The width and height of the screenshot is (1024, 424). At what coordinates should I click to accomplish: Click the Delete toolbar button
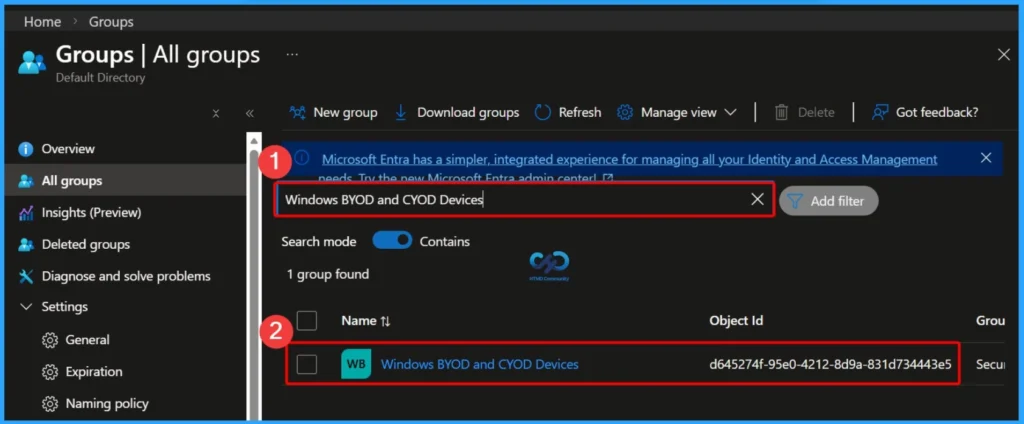point(805,112)
